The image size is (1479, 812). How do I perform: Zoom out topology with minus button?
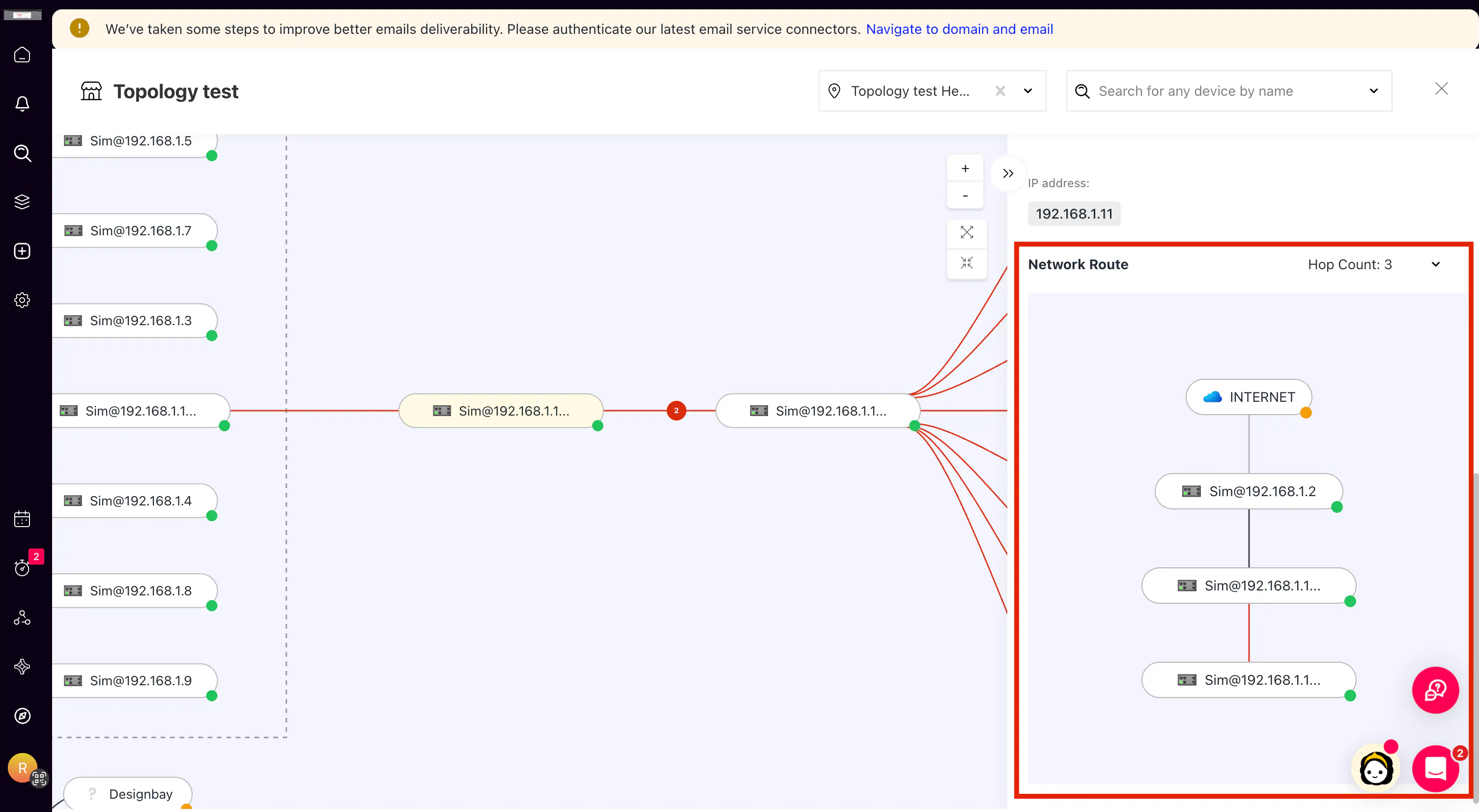pos(965,196)
